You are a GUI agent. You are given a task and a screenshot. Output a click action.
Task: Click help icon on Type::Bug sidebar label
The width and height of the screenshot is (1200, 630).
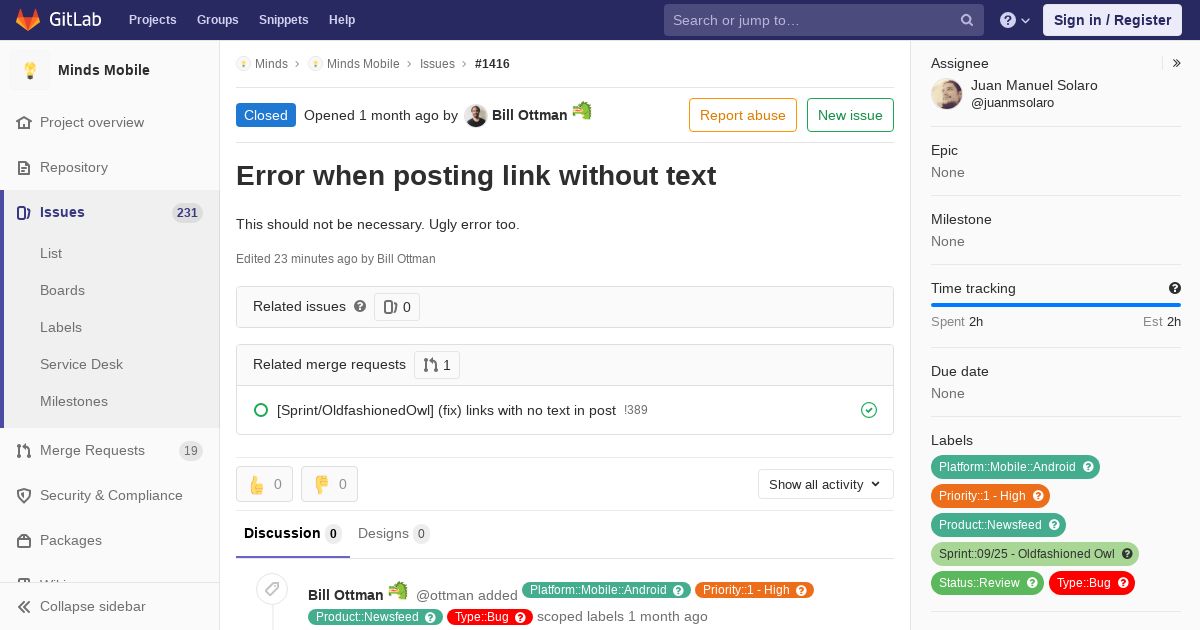pos(1123,583)
